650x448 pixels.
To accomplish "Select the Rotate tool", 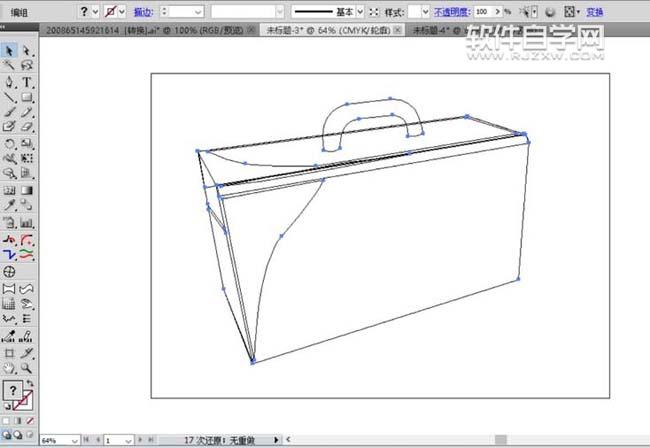I will tap(9, 144).
